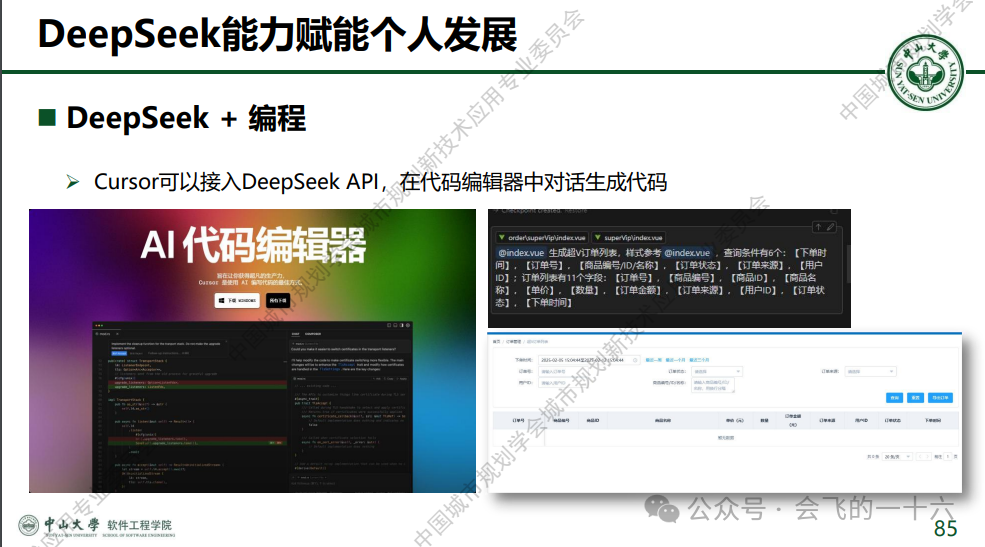This screenshot has width=985, height=547.
Task: Click the 用户ID input field
Action: point(565,382)
